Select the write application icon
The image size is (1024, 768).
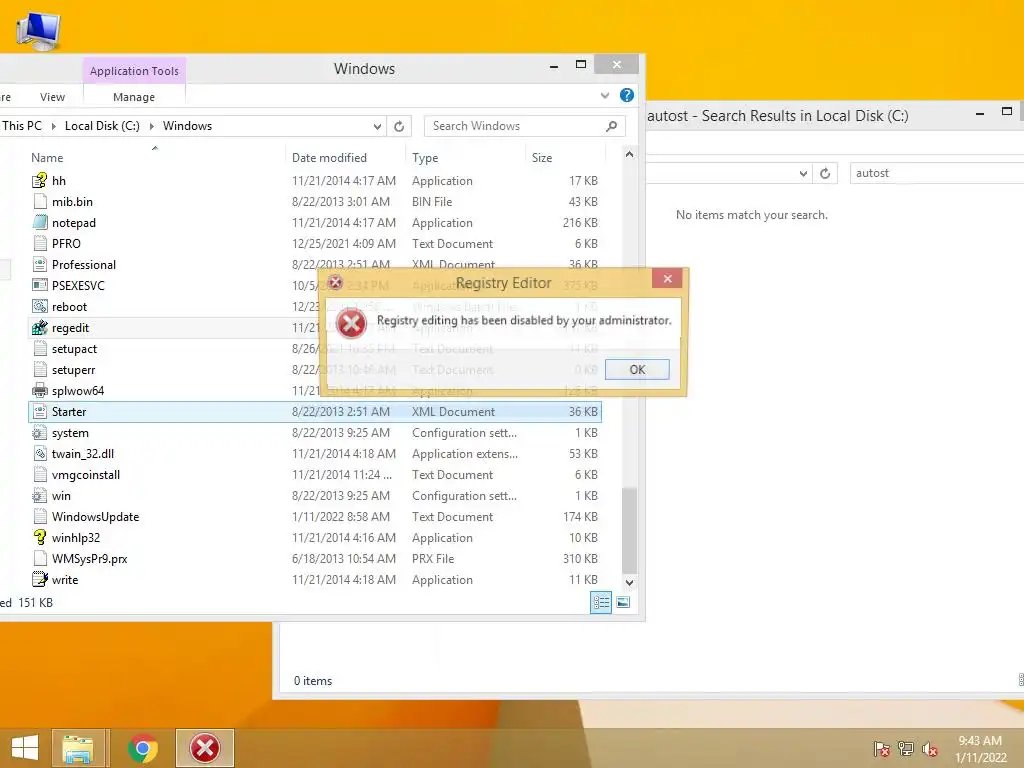click(x=40, y=579)
